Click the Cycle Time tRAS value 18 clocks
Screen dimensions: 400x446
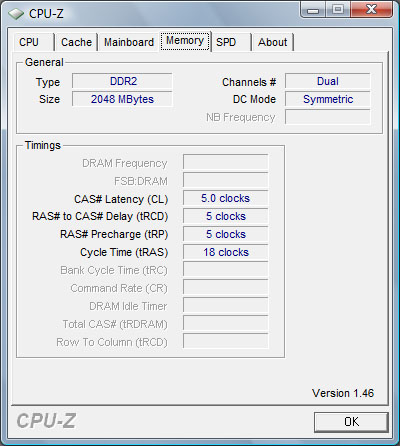pos(225,252)
